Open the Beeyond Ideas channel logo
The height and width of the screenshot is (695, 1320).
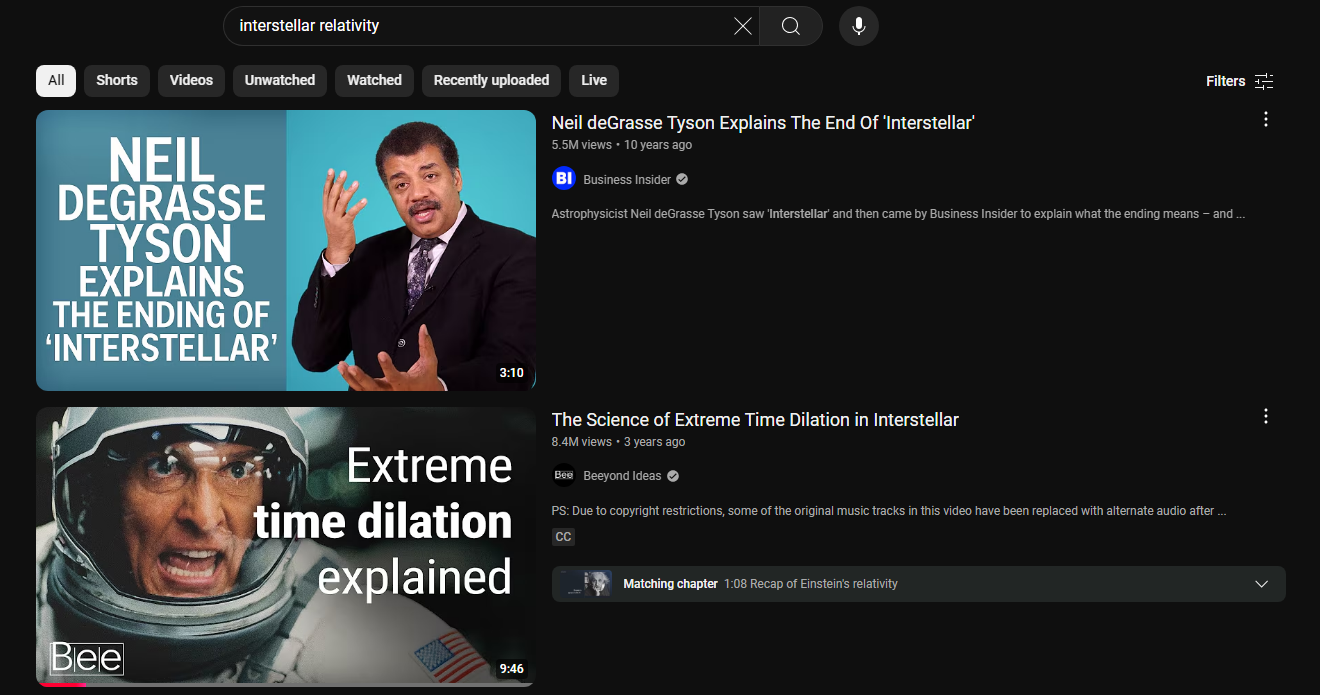click(x=564, y=476)
